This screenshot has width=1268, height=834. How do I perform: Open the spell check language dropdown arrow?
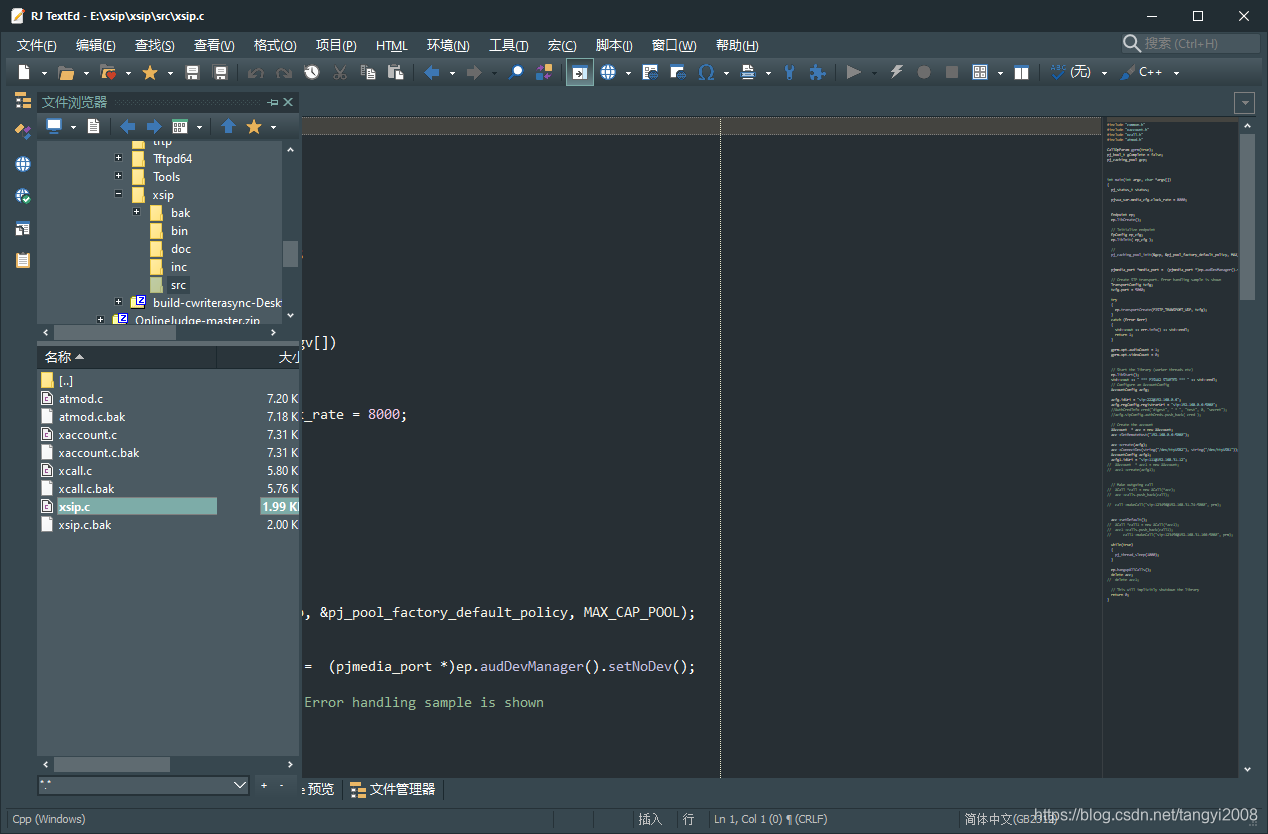1104,73
